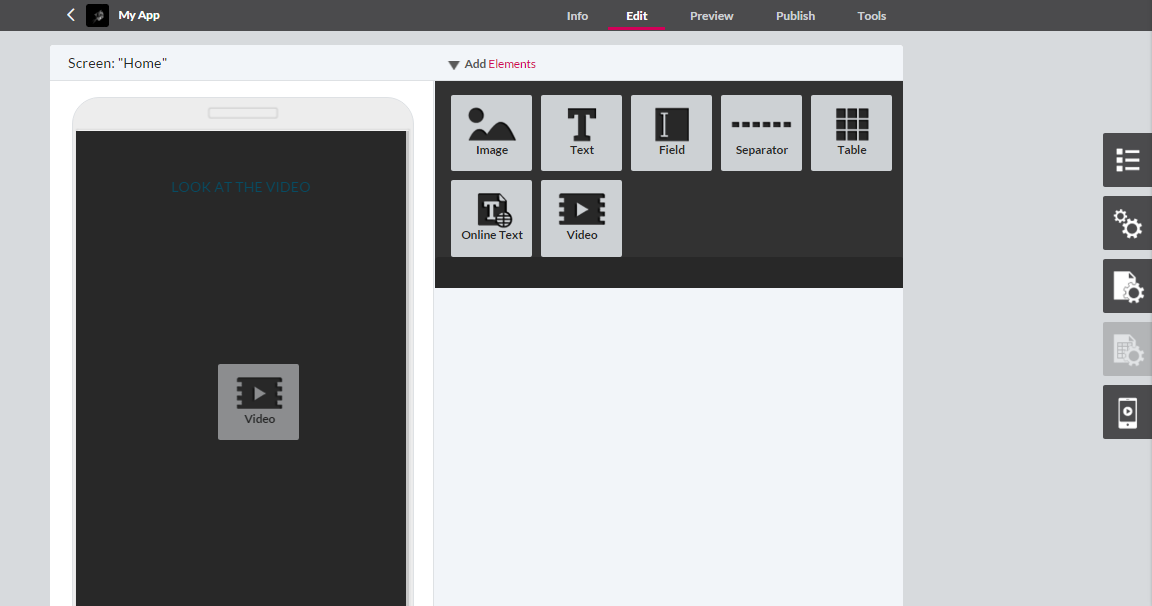The image size is (1152, 606).
Task: Open the Tools tab
Action: click(871, 15)
